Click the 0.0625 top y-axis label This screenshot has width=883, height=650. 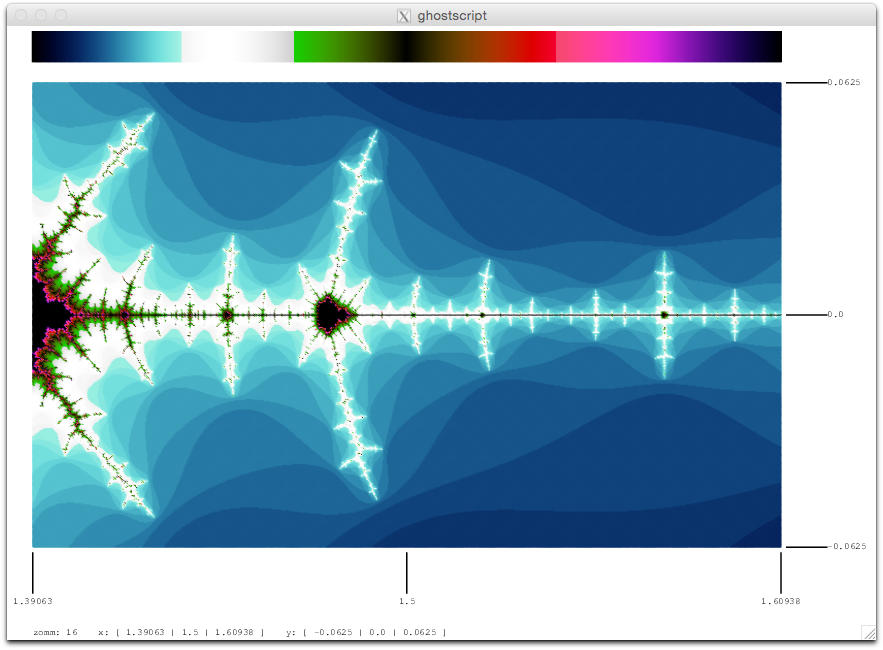(x=844, y=82)
